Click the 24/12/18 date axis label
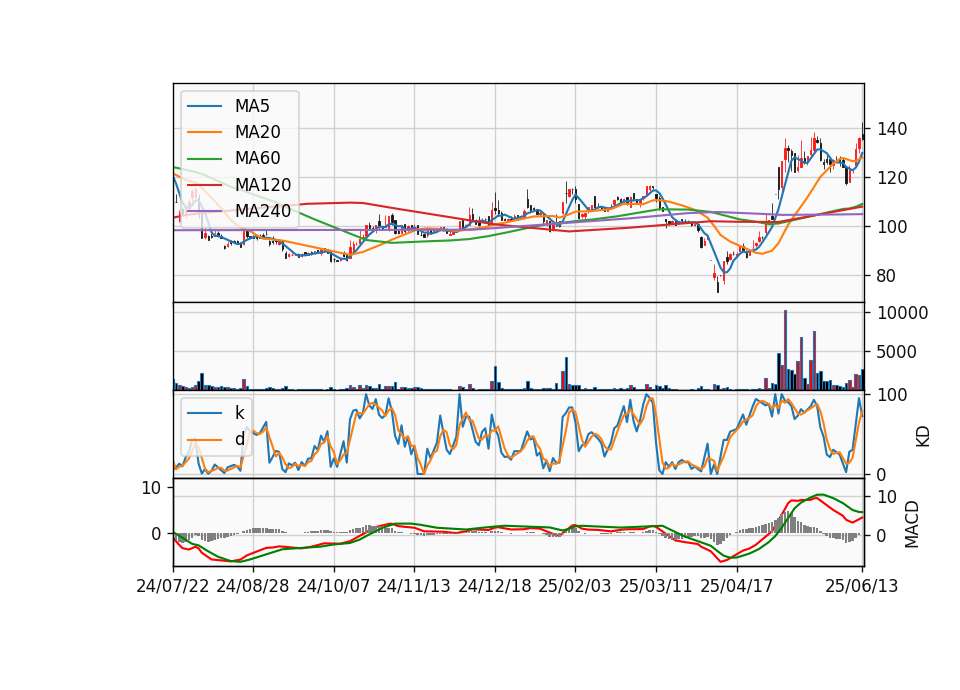 [x=495, y=586]
